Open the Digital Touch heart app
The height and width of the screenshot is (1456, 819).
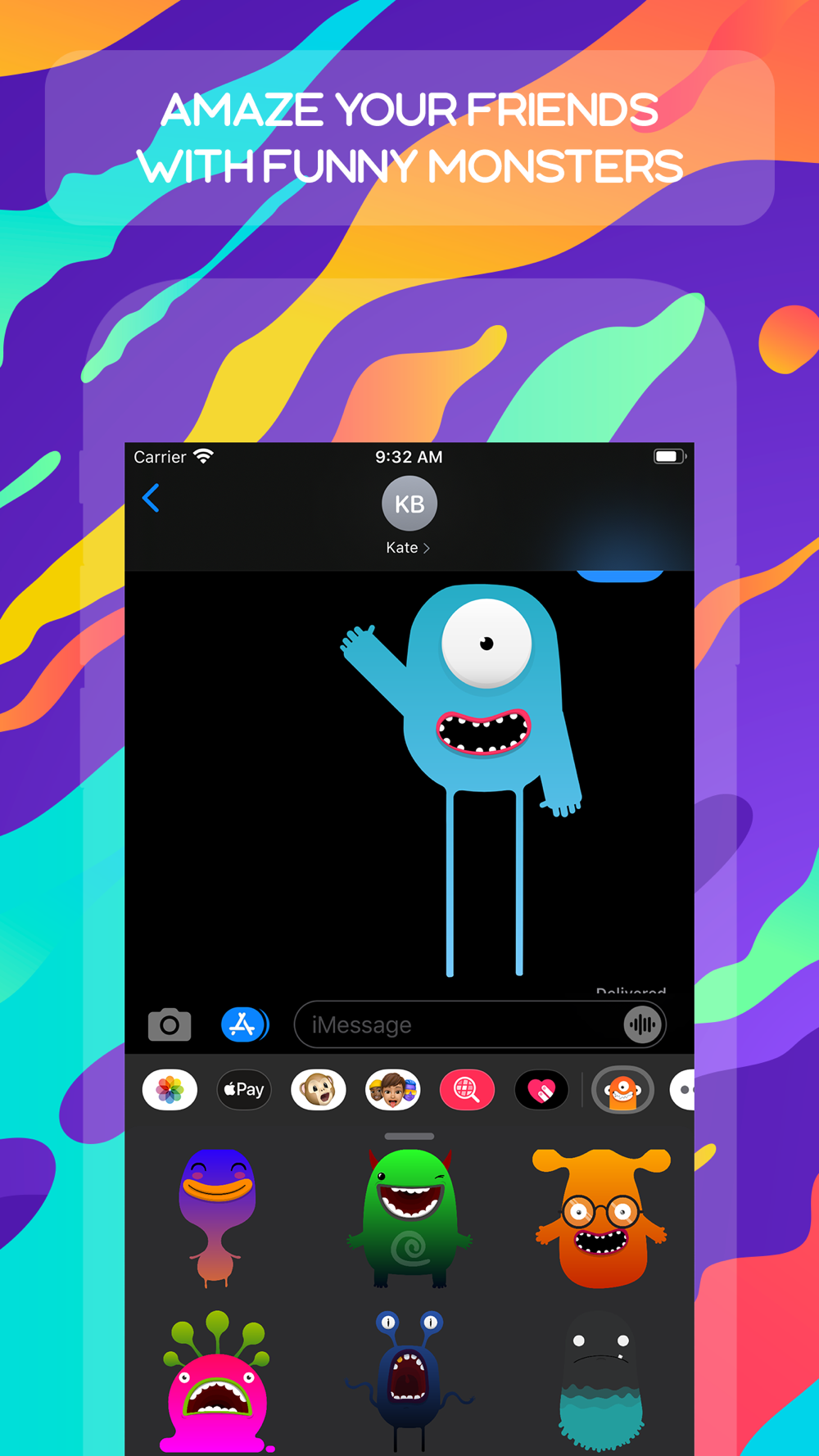pos(541,1090)
